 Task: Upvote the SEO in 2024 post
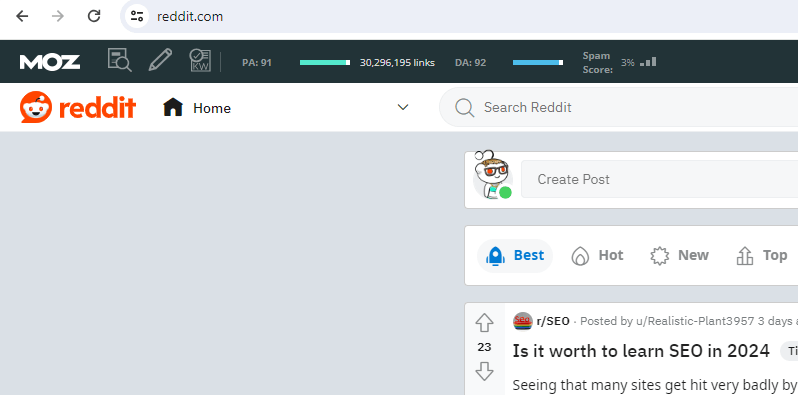pyautogui.click(x=484, y=323)
